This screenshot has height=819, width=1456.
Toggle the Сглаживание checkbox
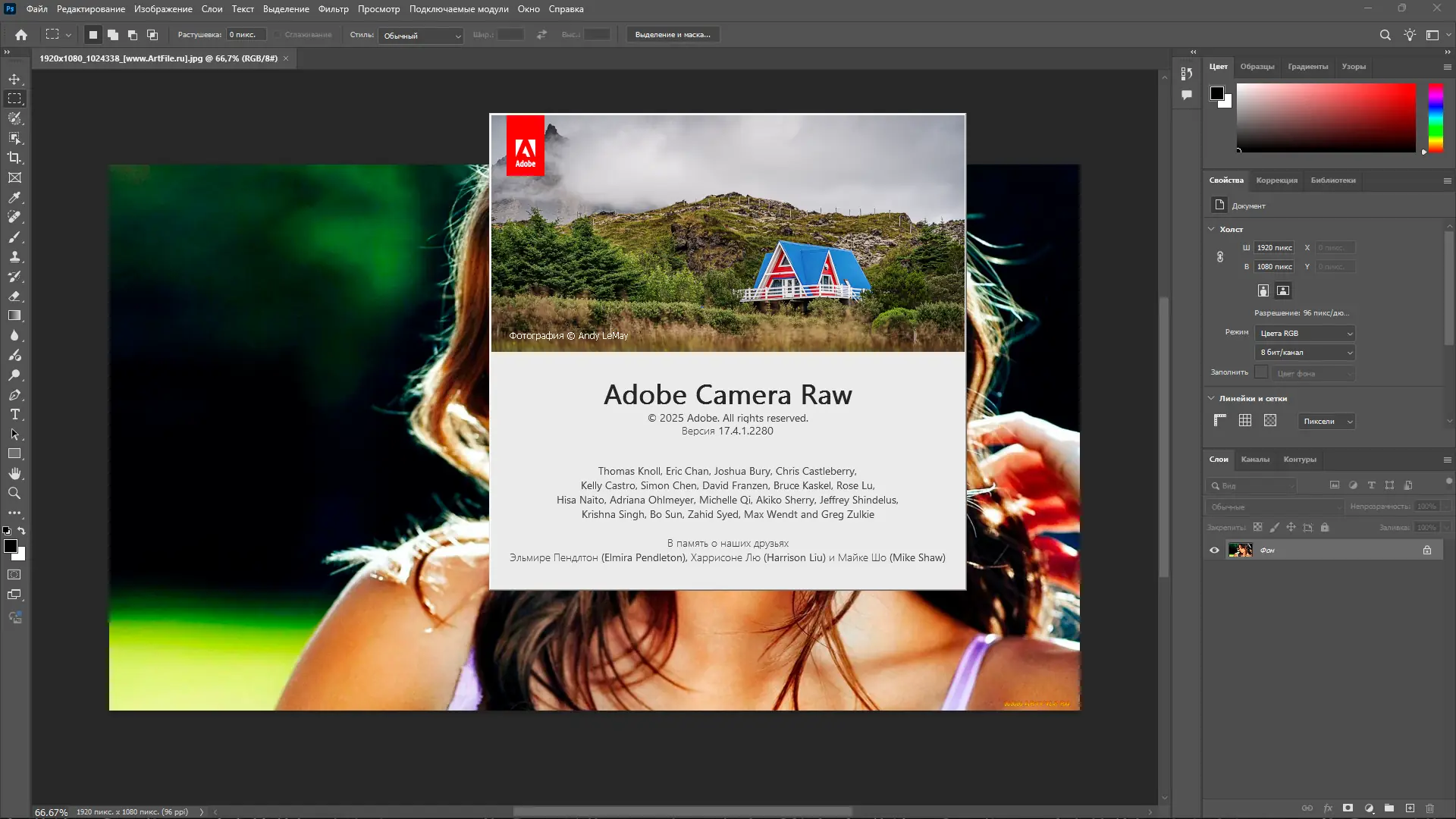point(278,35)
